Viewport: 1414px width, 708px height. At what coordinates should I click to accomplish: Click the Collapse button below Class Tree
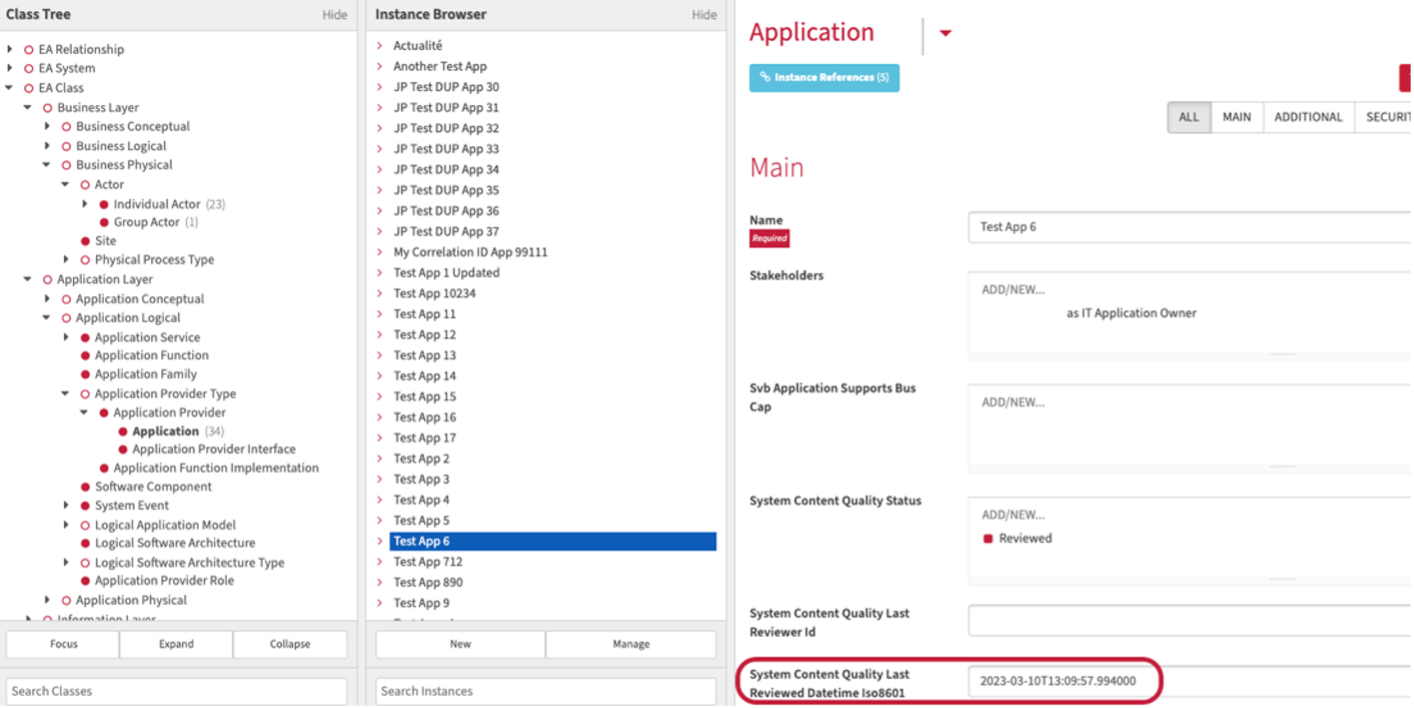point(290,644)
